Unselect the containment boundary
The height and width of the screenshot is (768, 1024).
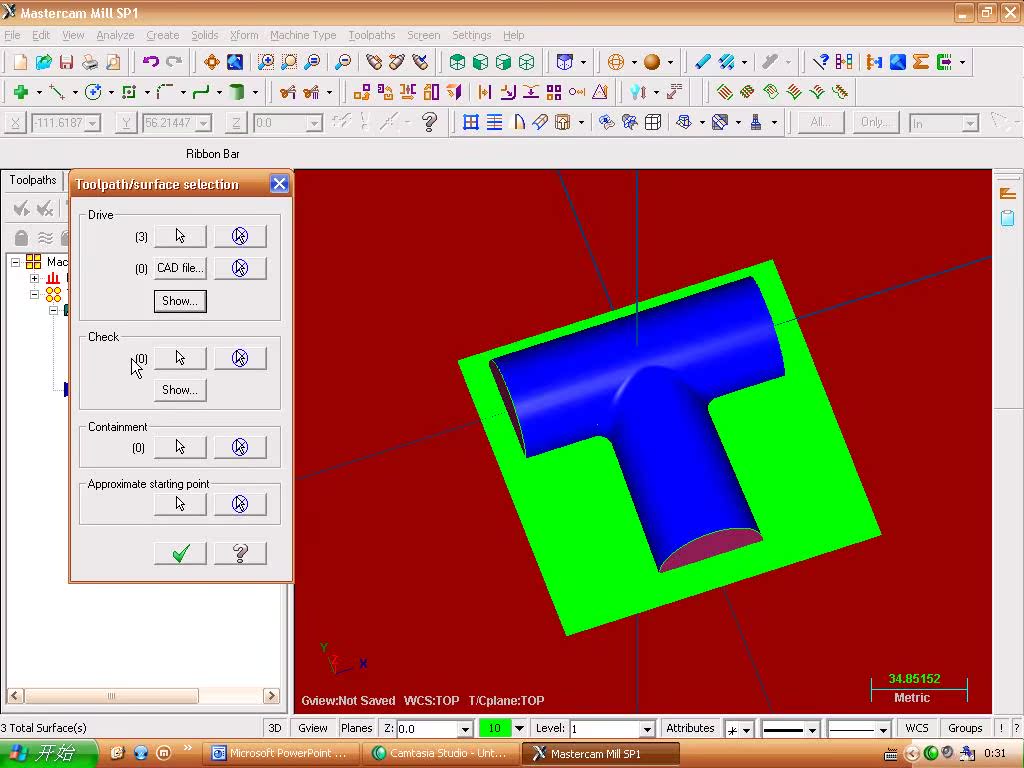click(240, 447)
